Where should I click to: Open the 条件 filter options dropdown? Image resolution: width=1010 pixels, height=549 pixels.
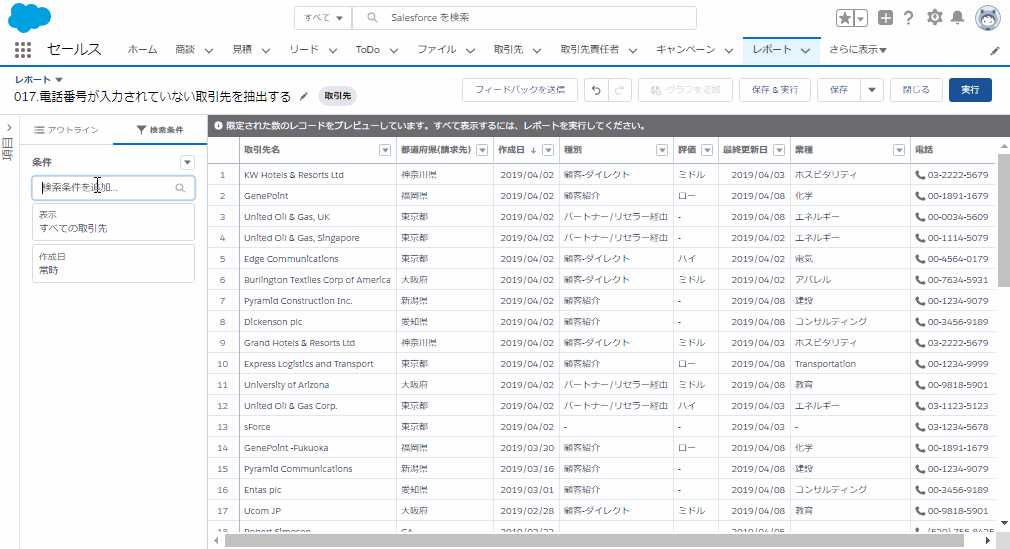tap(187, 162)
